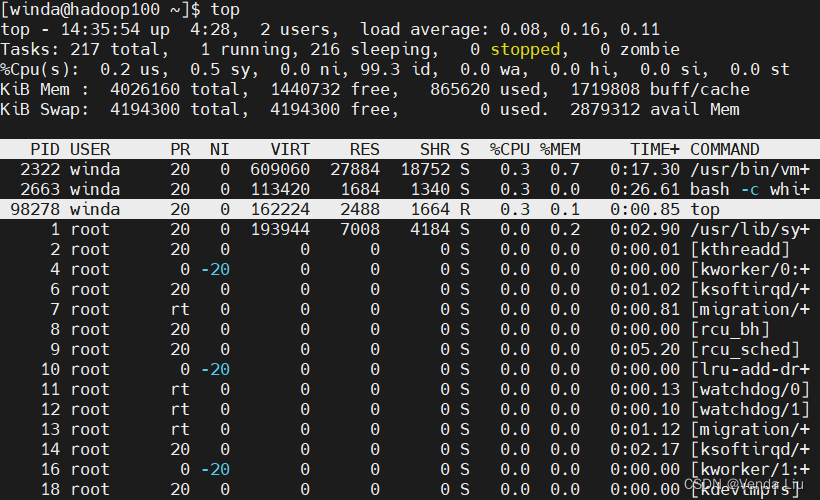Click the [kworker/0:+ process name
The image size is (820, 500).
[x=750, y=269]
